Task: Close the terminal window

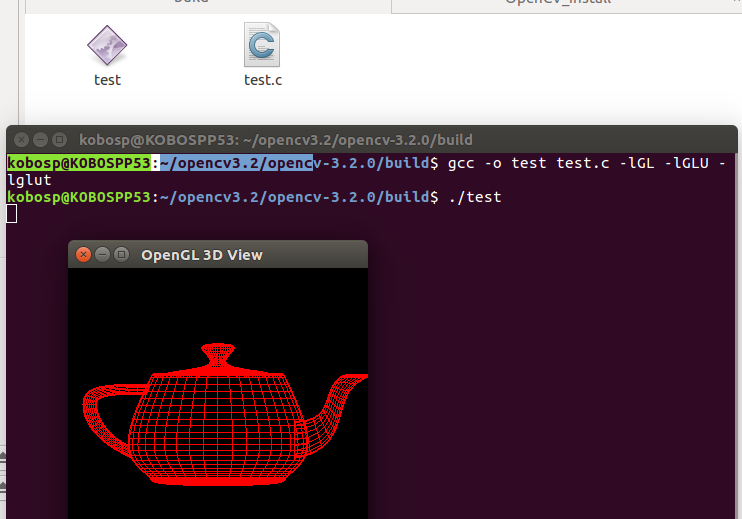Action: [x=21, y=140]
